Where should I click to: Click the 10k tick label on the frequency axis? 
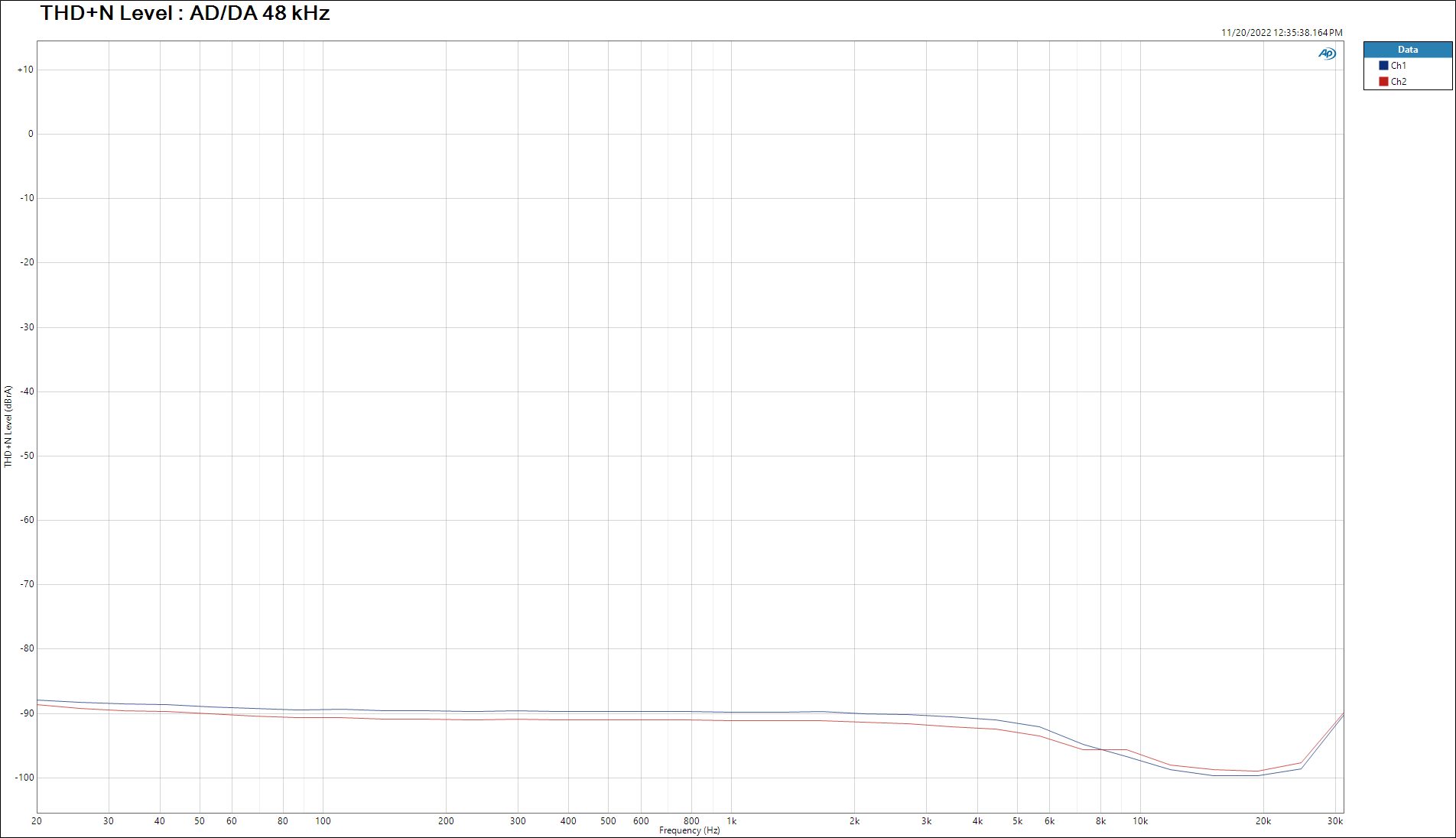tap(1140, 821)
